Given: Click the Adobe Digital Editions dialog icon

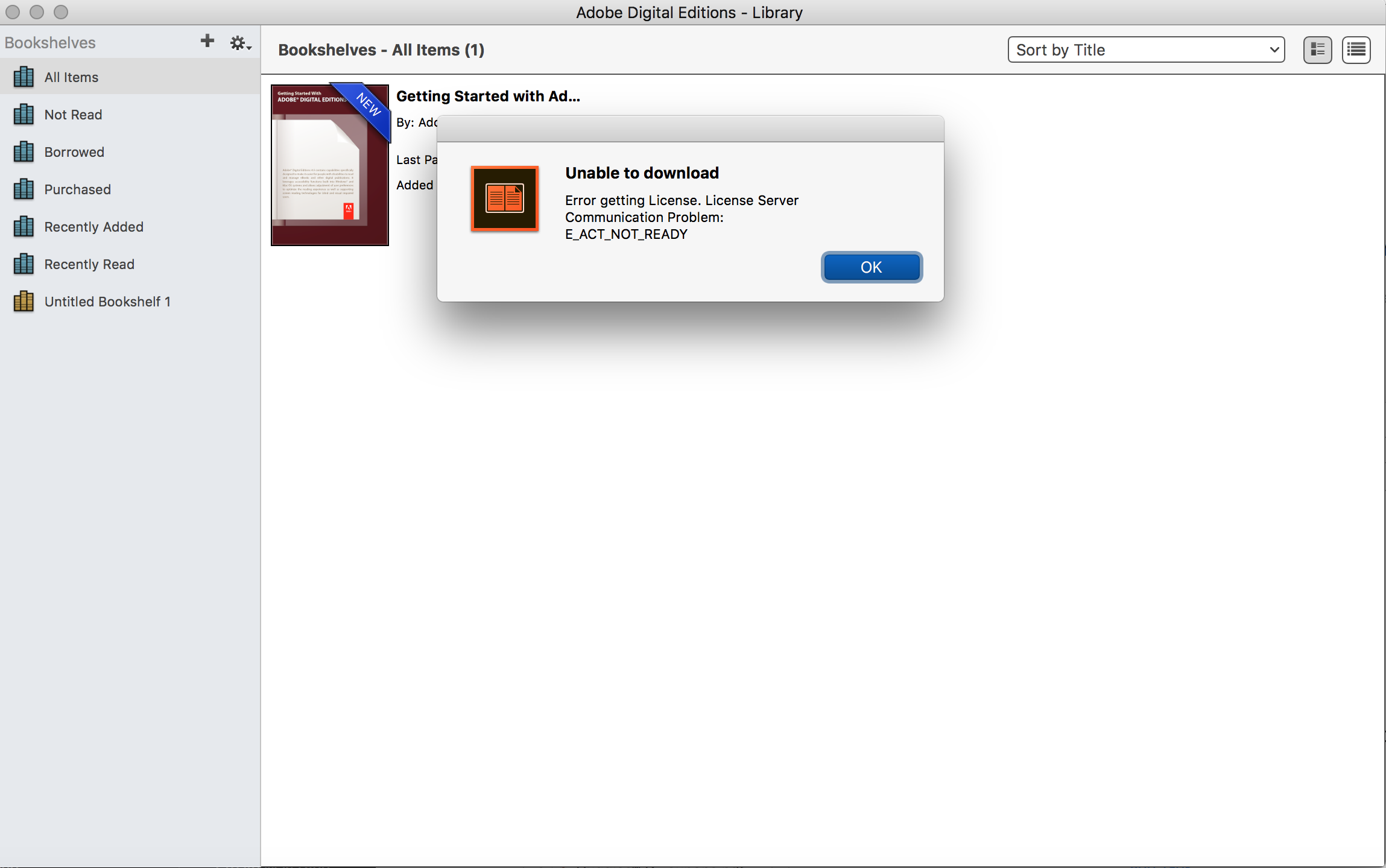Looking at the screenshot, I should point(505,198).
